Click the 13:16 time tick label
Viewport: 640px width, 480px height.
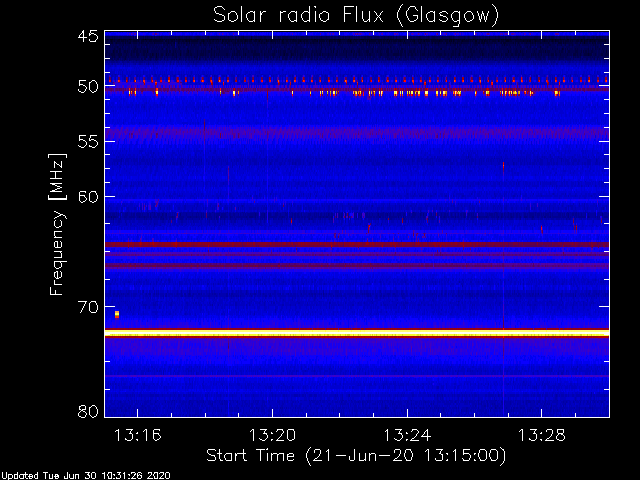pyautogui.click(x=138, y=435)
